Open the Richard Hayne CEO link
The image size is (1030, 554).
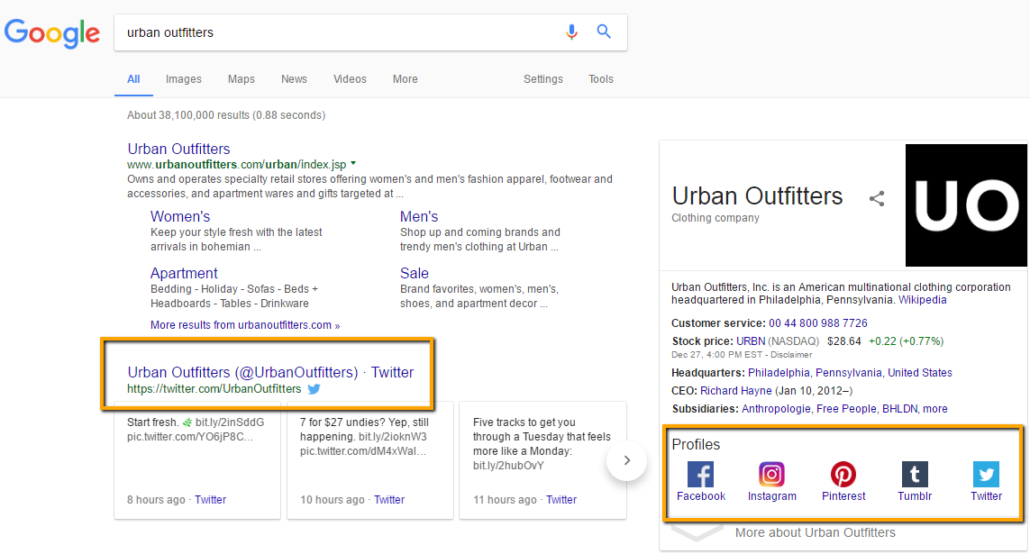[736, 390]
